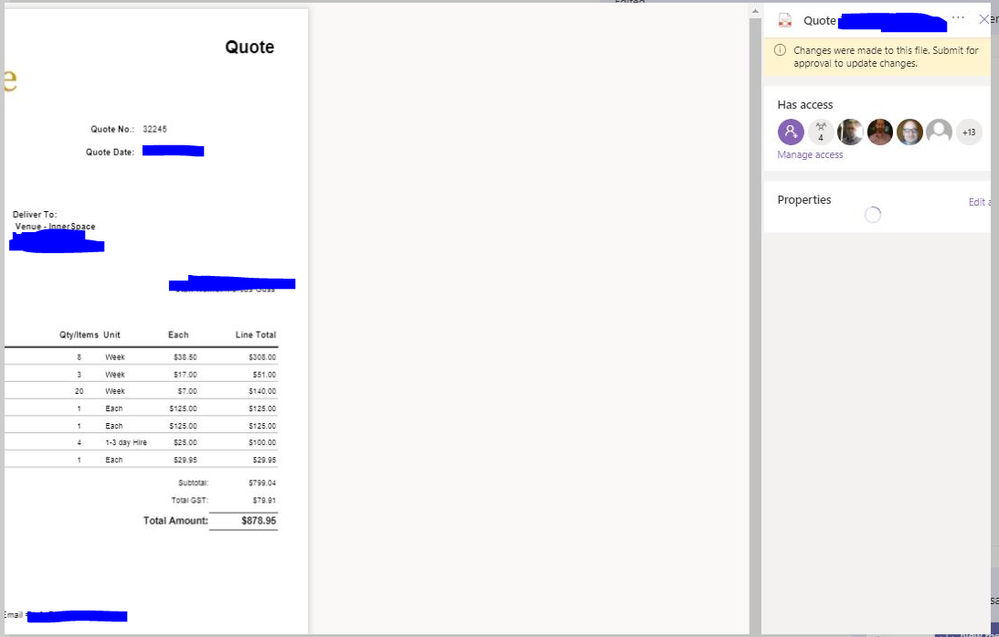Click the Has access heading

tap(805, 105)
